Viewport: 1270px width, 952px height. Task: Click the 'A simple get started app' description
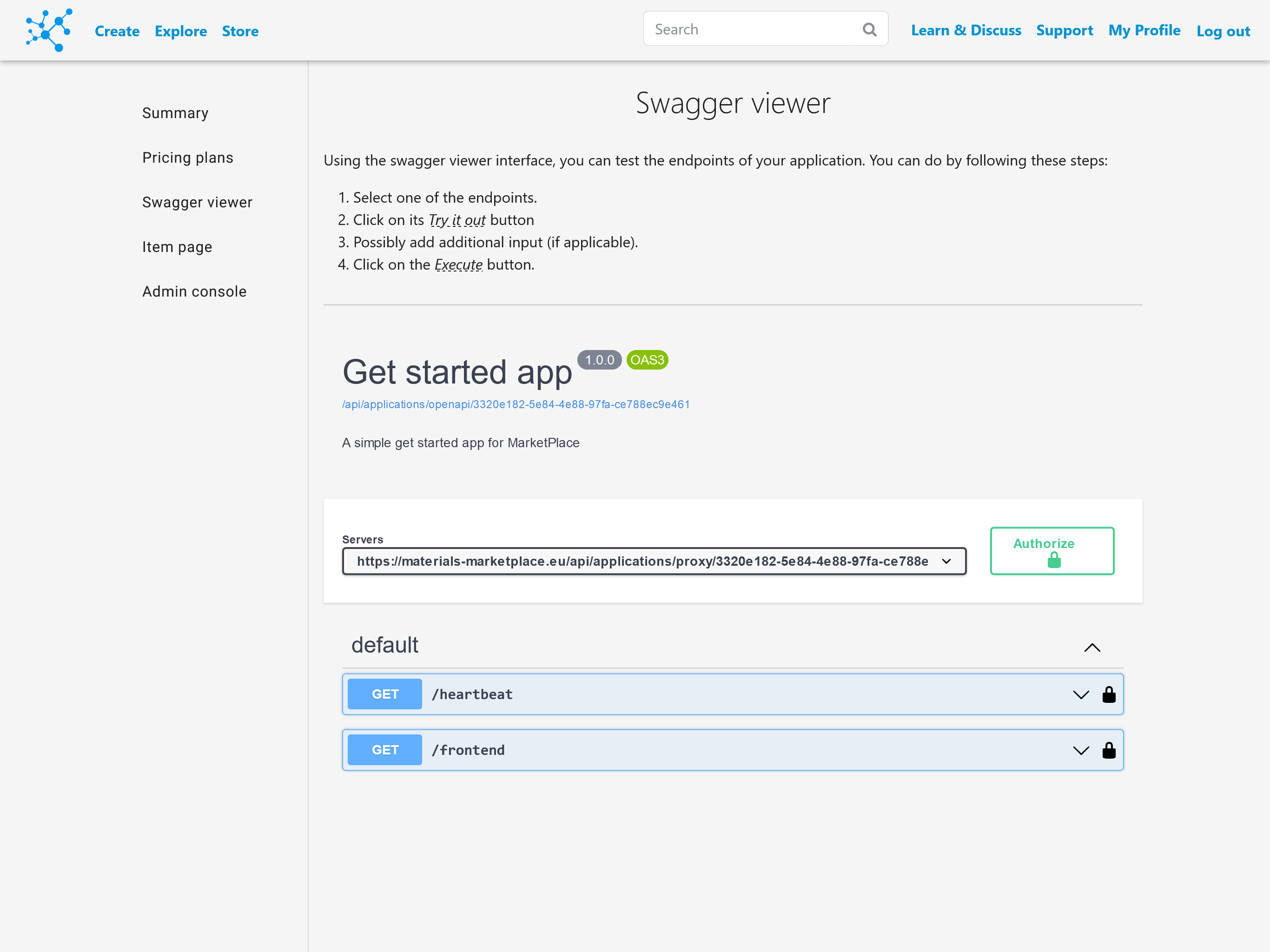(x=461, y=443)
